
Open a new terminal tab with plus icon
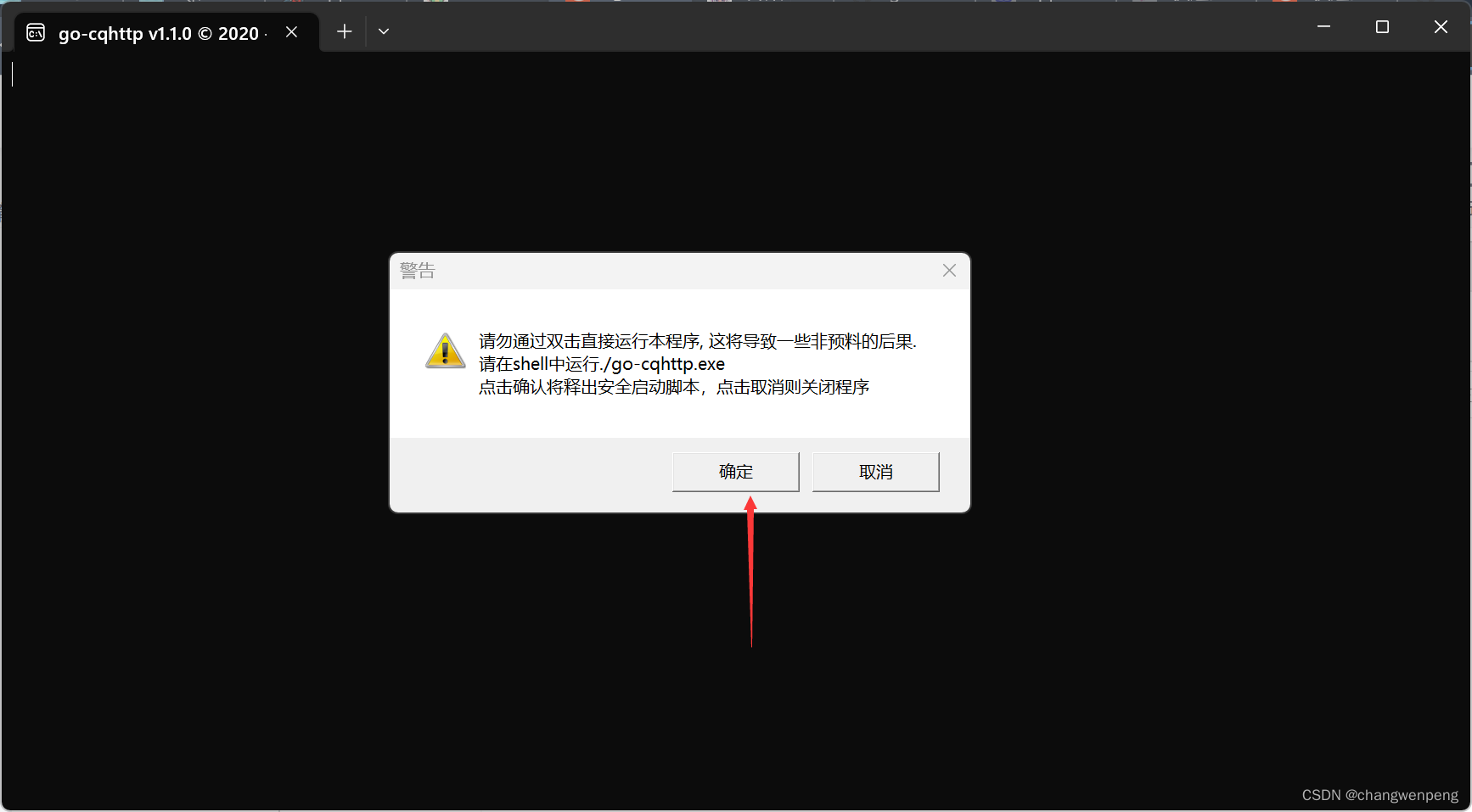click(x=344, y=32)
